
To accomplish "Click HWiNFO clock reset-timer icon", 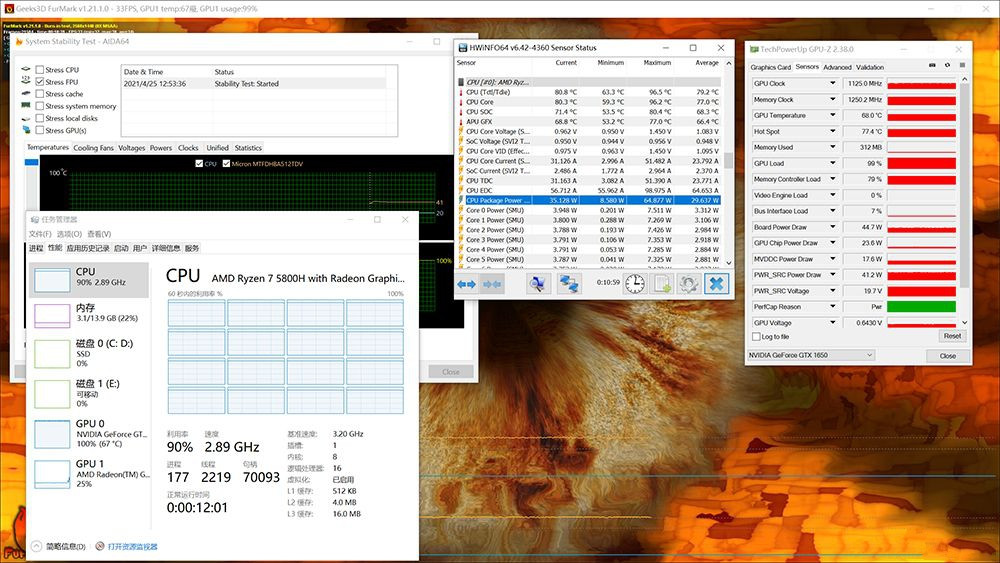I will pyautogui.click(x=635, y=284).
